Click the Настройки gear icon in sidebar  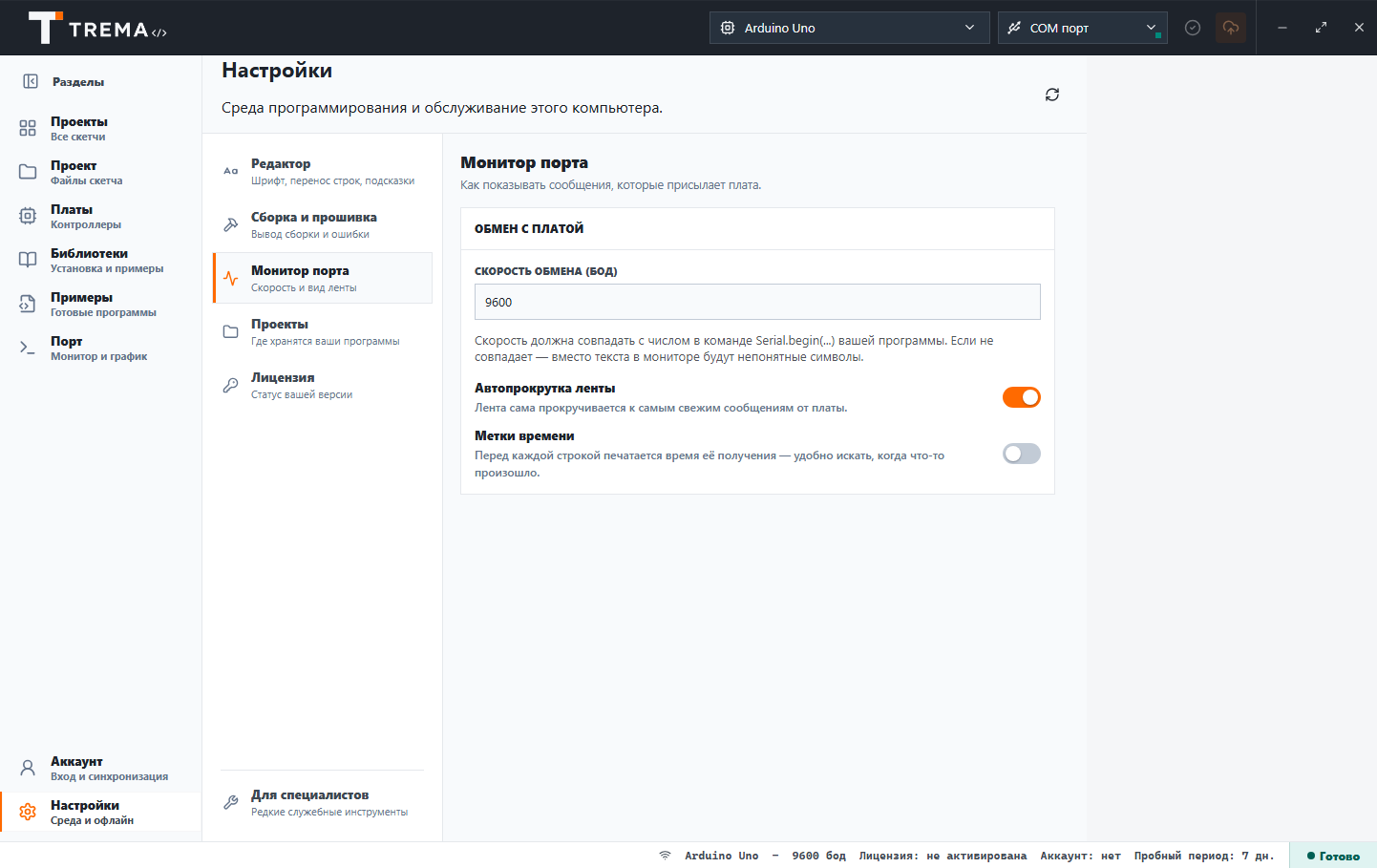[x=28, y=812]
